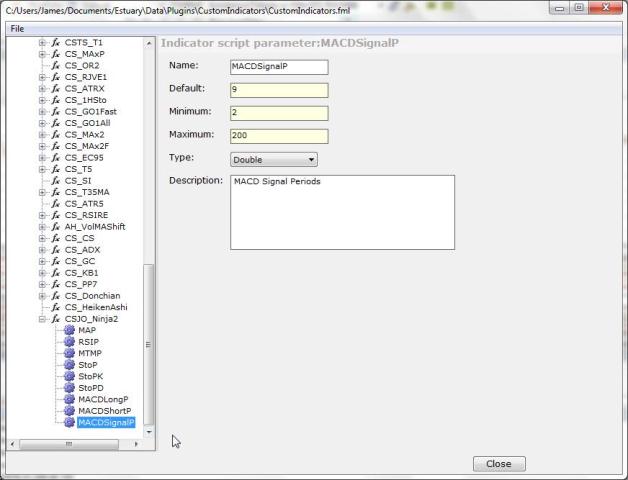628x480 pixels.
Task: Expand the CS_RSIRE tree node
Action: click(42, 216)
